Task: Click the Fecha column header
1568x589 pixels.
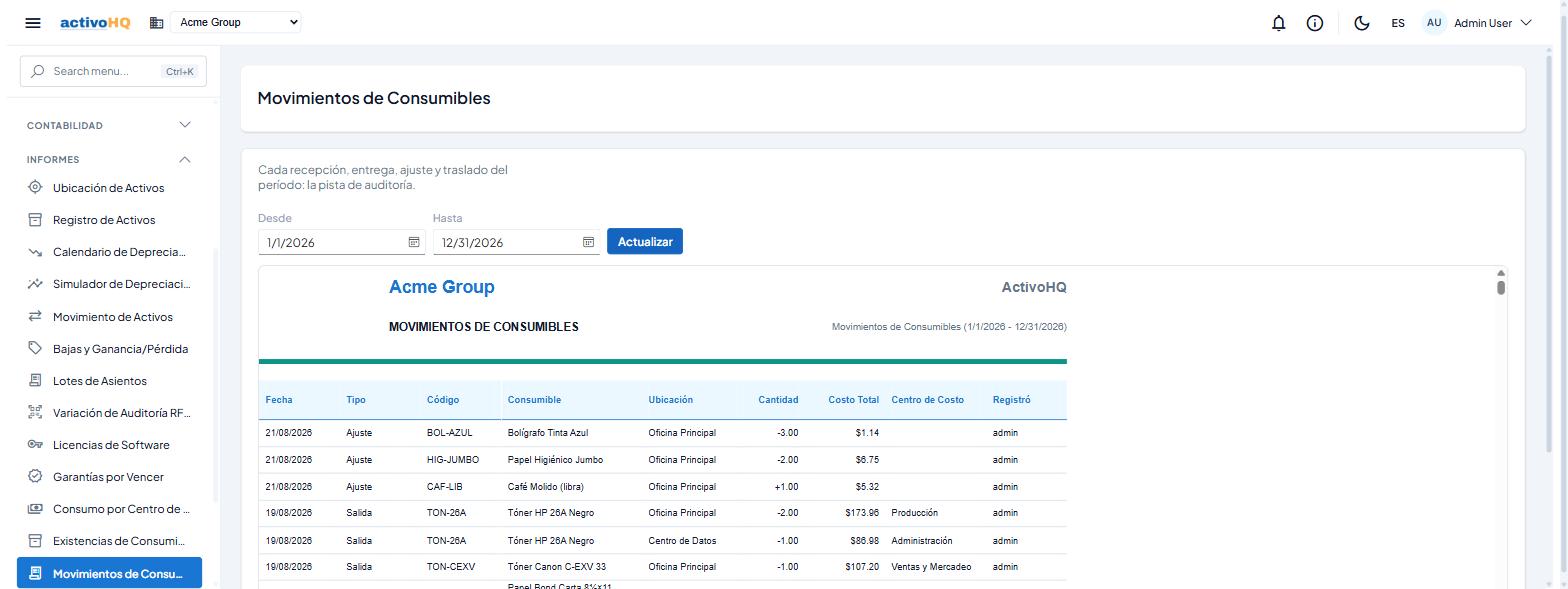Action: (x=279, y=400)
